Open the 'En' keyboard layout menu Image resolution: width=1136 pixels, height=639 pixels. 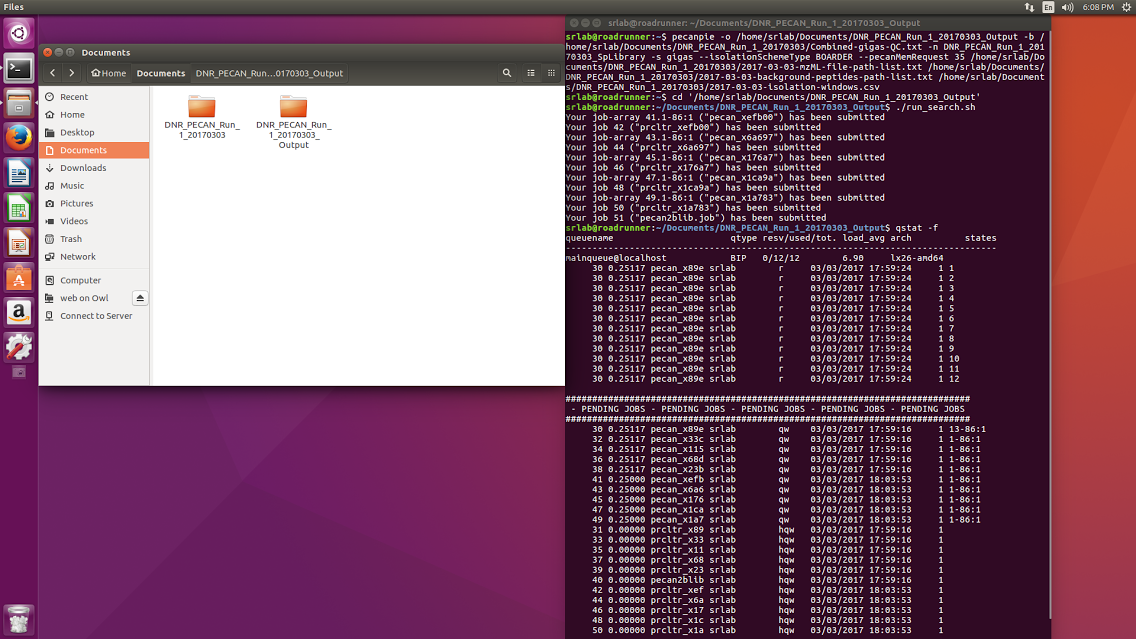pyautogui.click(x=1048, y=7)
